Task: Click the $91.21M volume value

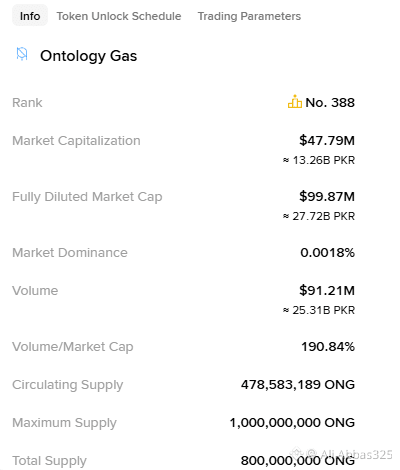Action: click(327, 290)
